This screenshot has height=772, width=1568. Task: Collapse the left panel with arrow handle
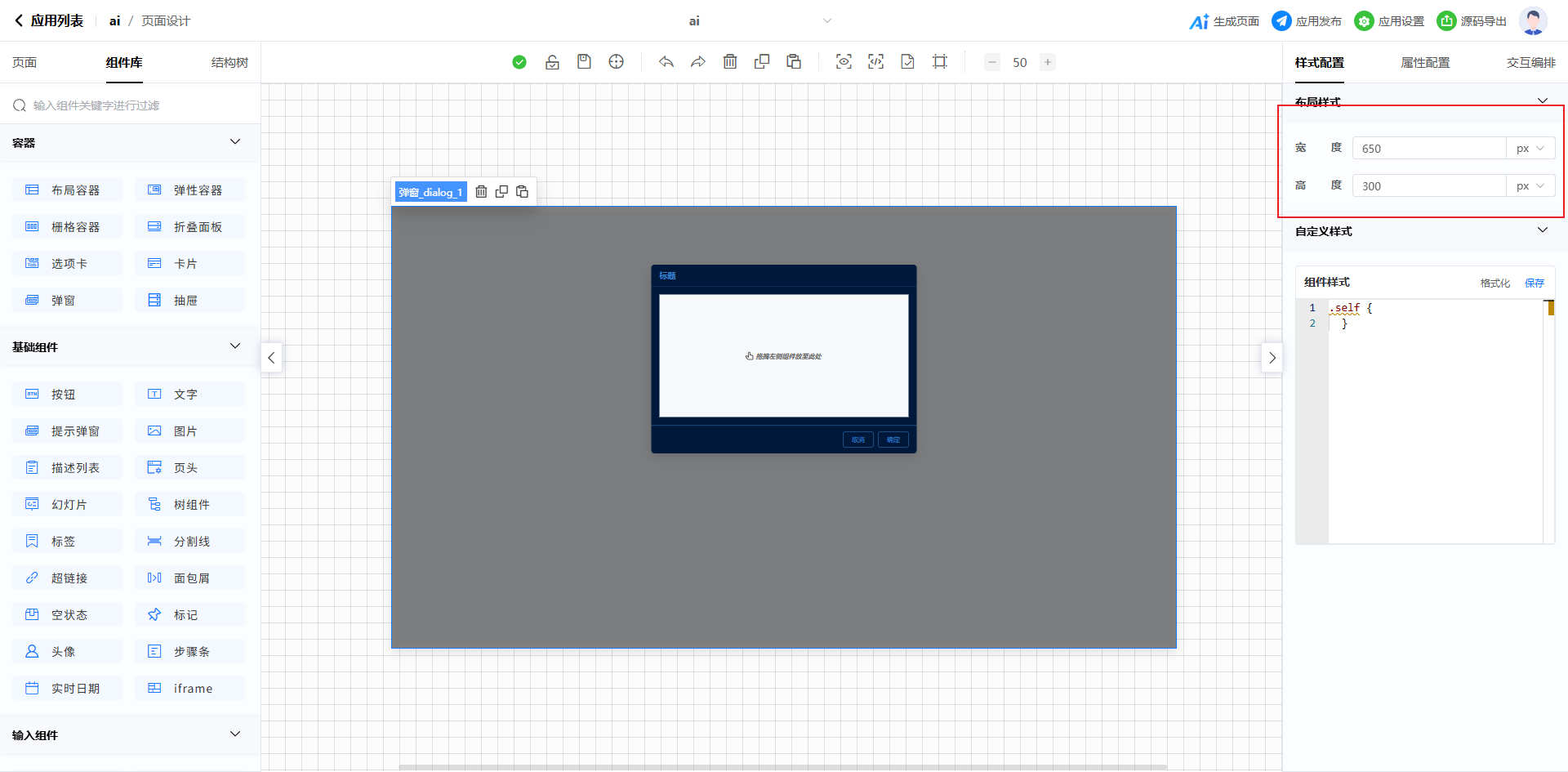point(271,358)
